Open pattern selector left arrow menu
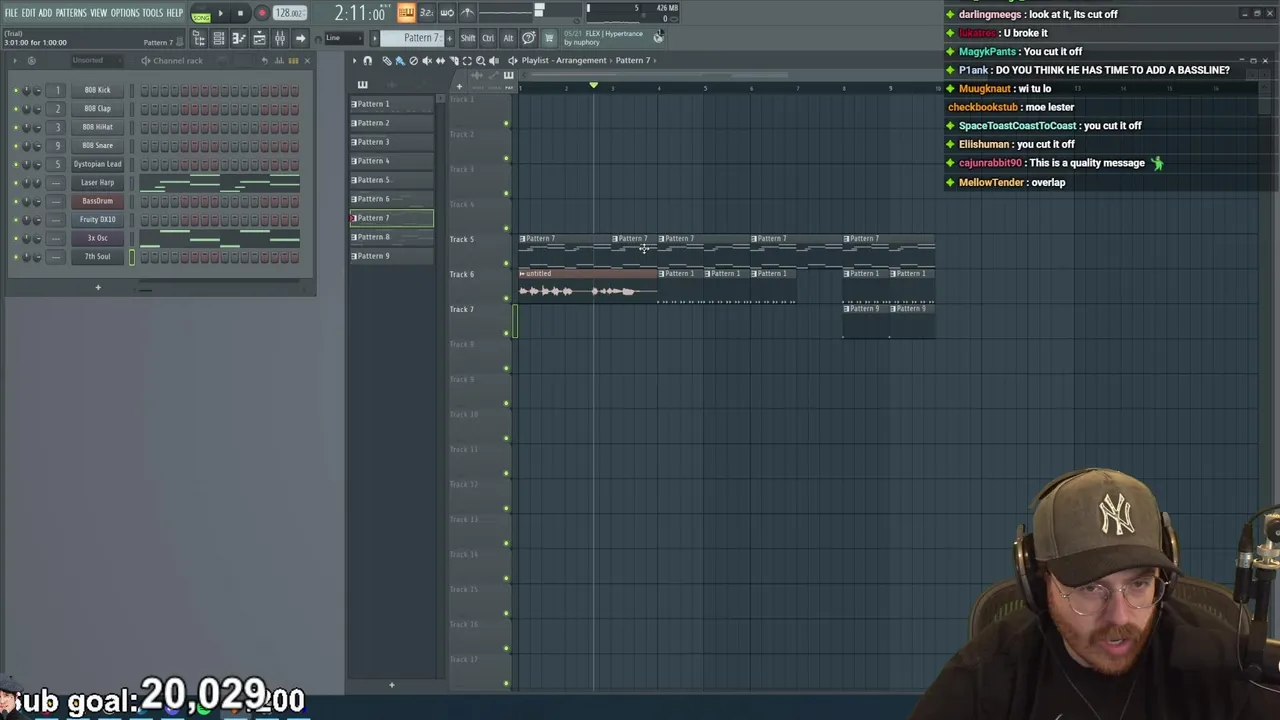Image resolution: width=1280 pixels, height=720 pixels. click(x=375, y=38)
